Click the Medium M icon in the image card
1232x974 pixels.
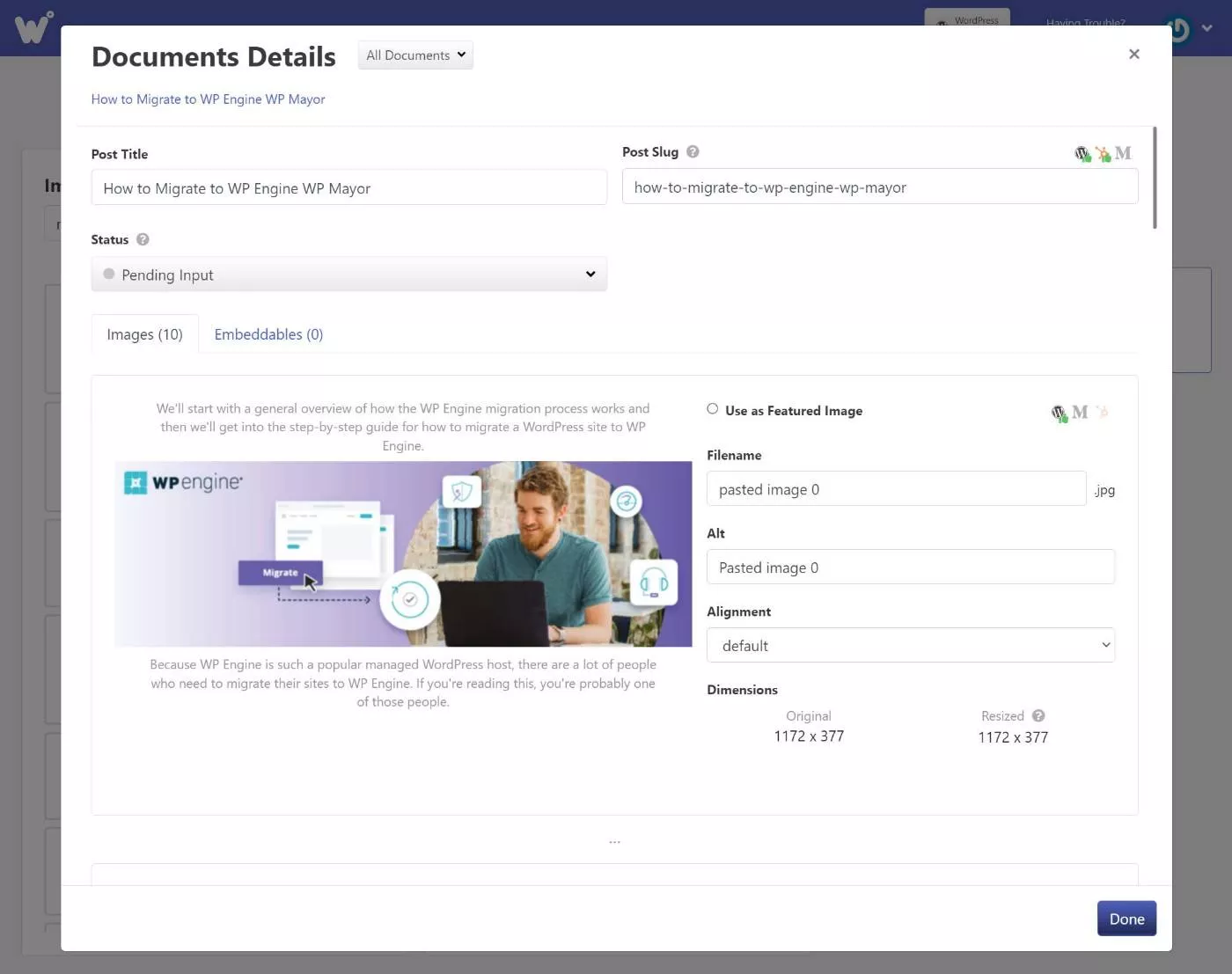point(1080,412)
